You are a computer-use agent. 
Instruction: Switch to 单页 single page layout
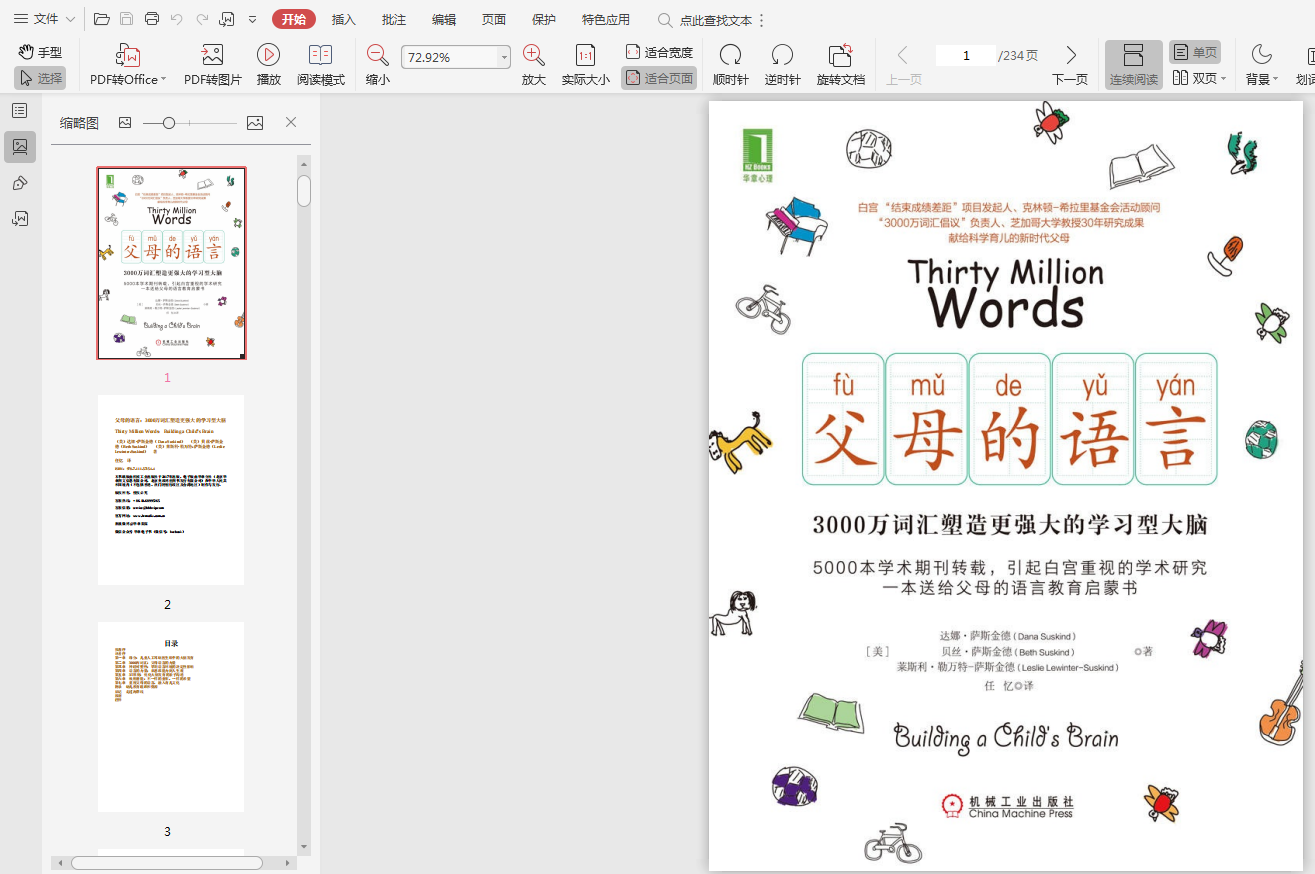pyautogui.click(x=1195, y=52)
